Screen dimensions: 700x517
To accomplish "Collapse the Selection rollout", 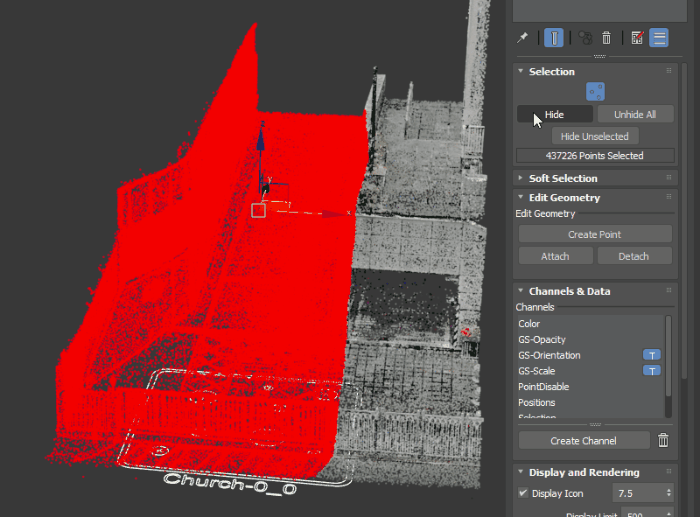I will click(x=521, y=71).
